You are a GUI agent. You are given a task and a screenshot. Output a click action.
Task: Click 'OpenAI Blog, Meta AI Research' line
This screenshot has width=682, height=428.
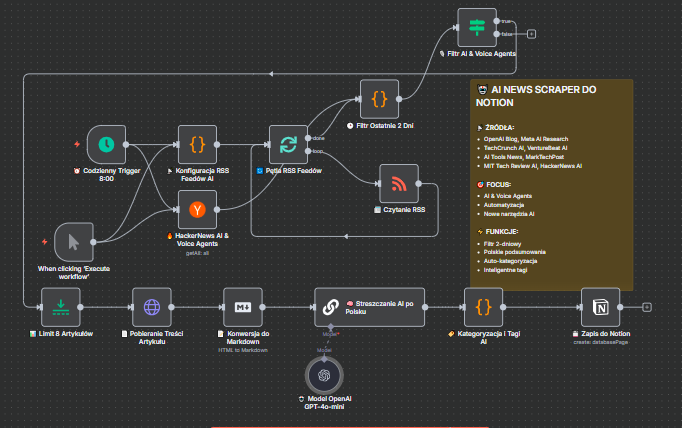coord(526,139)
